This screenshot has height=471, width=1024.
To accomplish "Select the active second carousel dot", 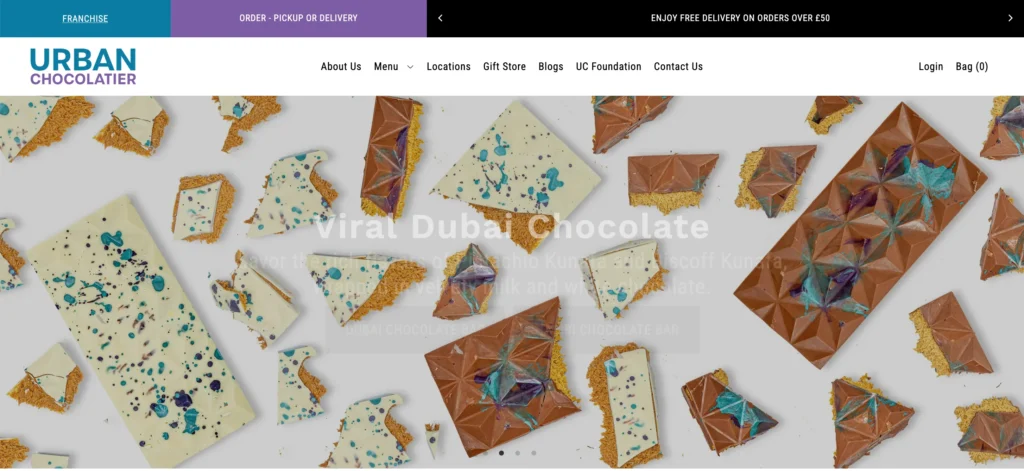I will tap(502, 453).
